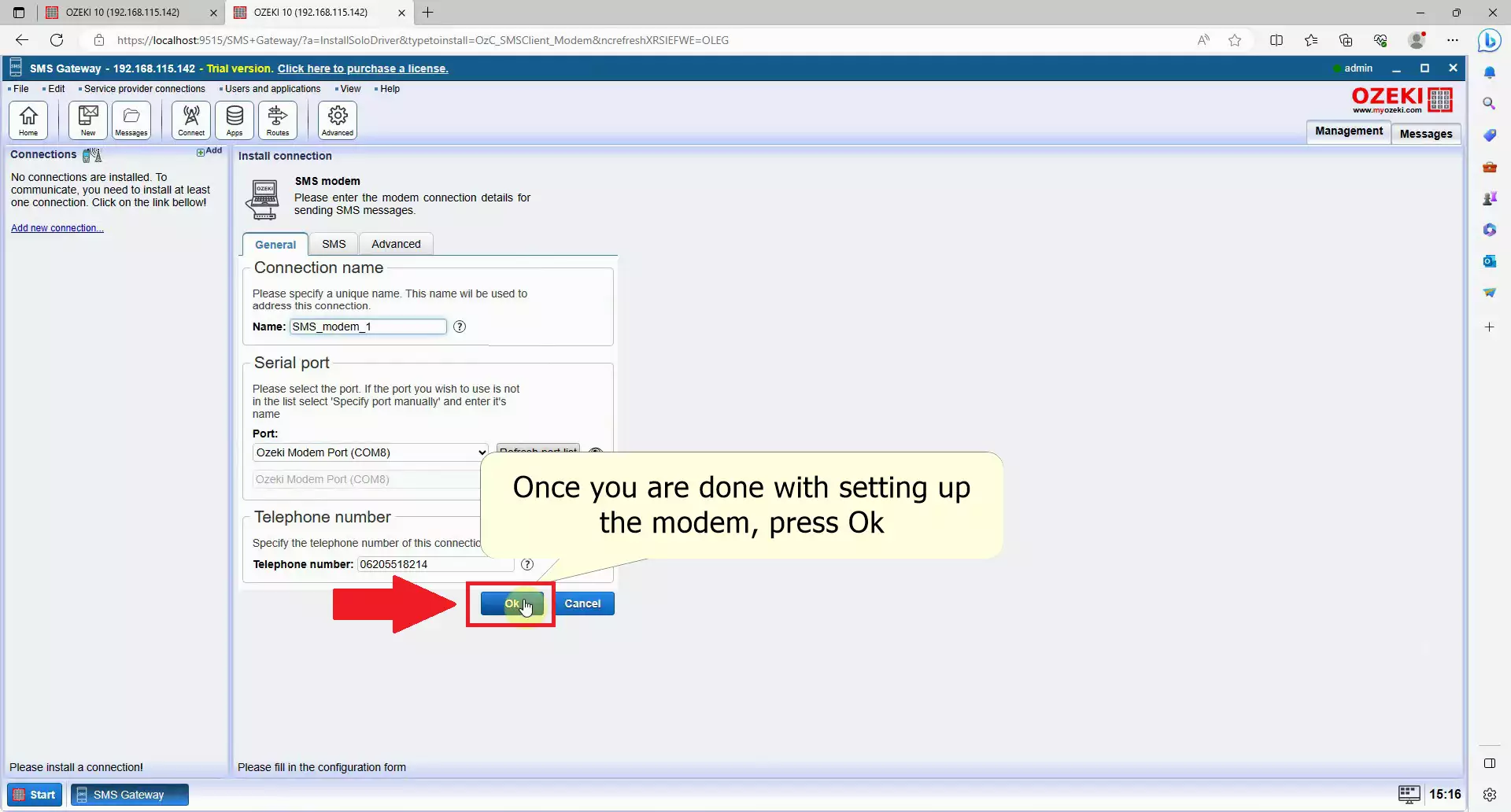Click the Home toolbar icon
This screenshot has width=1511, height=812.
tap(28, 120)
